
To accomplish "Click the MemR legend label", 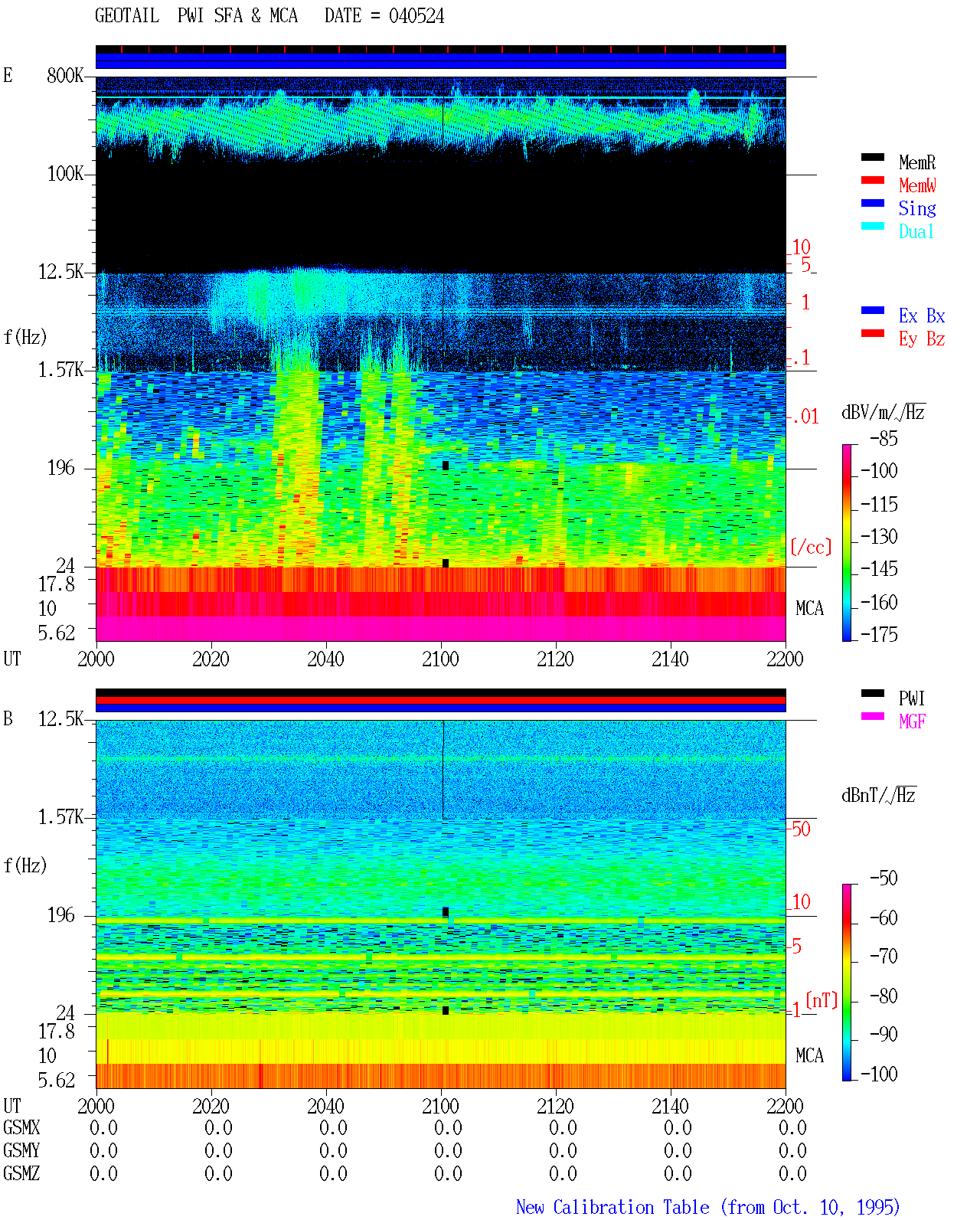I will pos(917,162).
